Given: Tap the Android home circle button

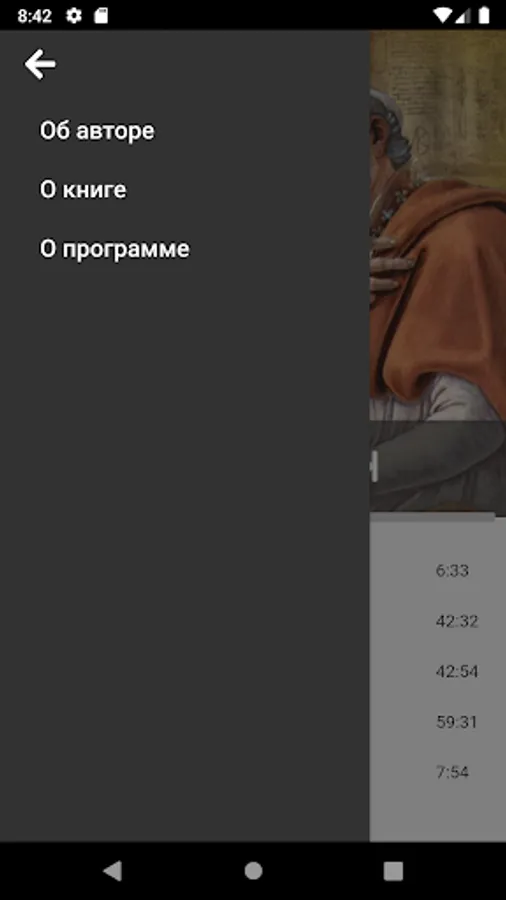Looking at the screenshot, I should 253,871.
